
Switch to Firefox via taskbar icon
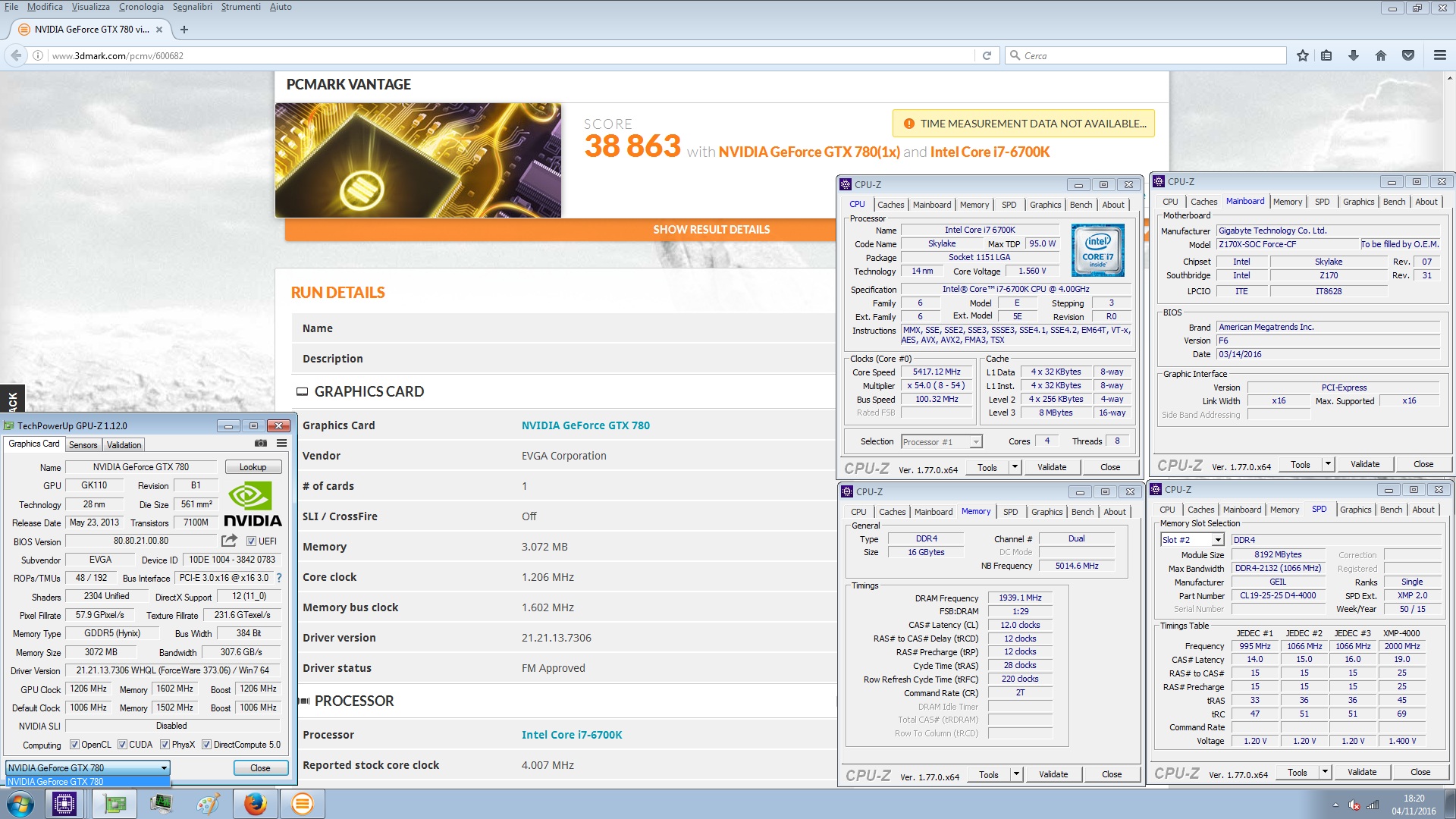point(256,804)
